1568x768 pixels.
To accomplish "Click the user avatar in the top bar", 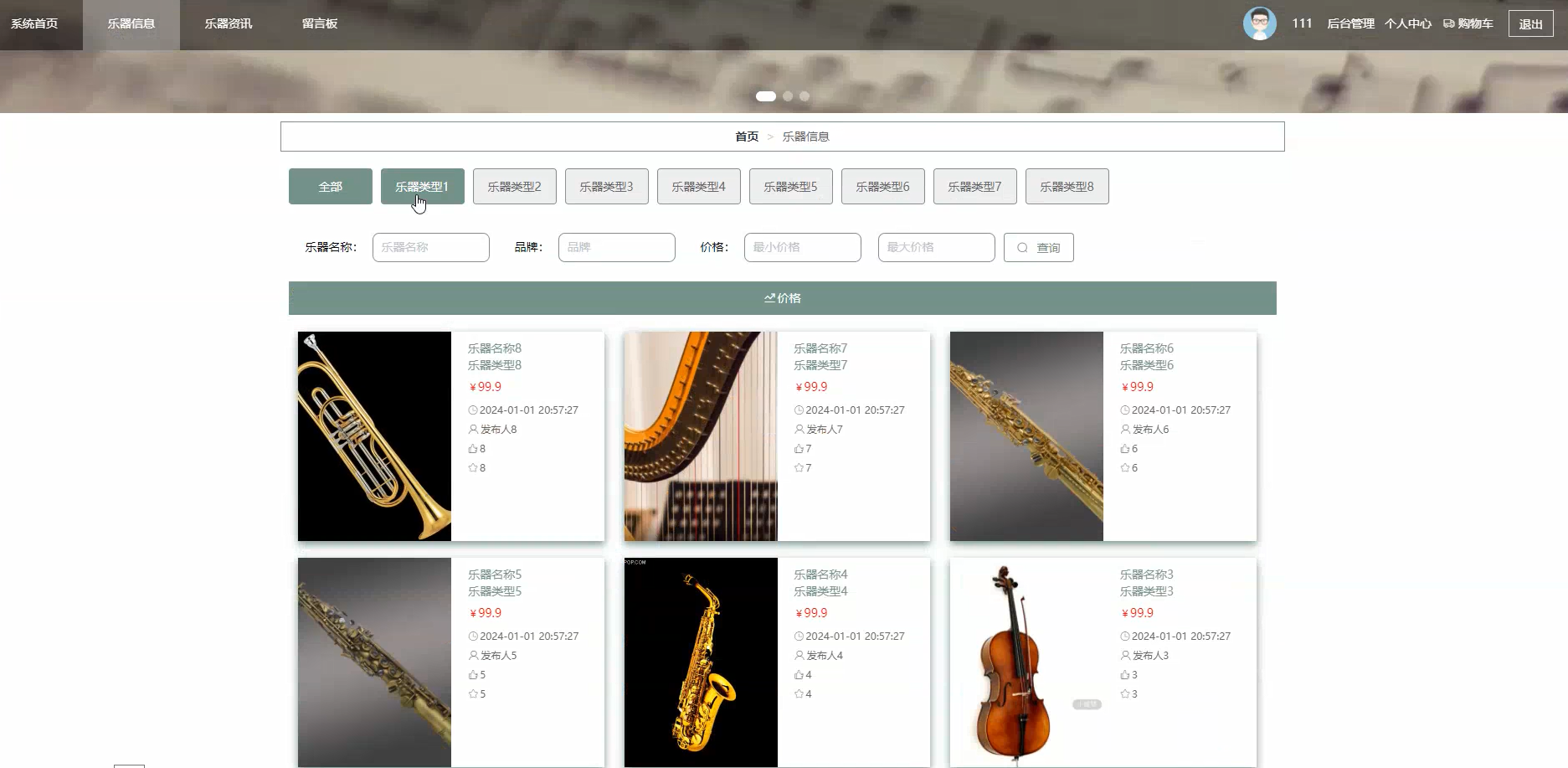I will 1259,23.
